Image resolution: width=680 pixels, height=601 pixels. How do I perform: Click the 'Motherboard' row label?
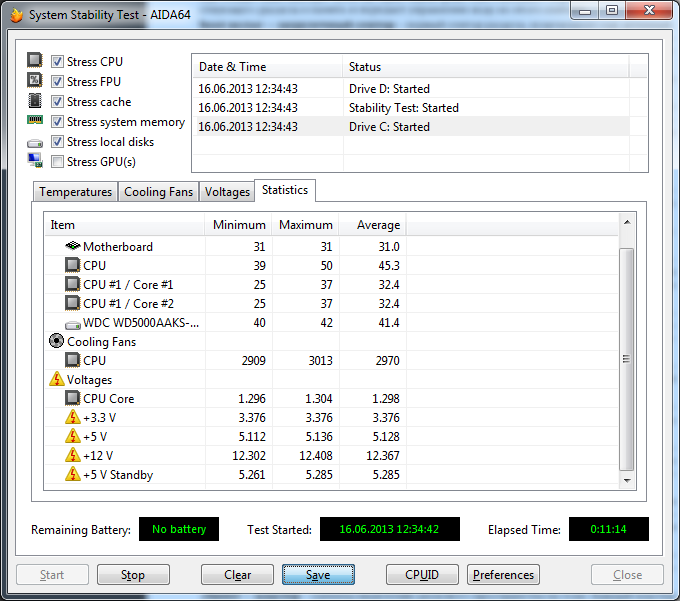(118, 247)
